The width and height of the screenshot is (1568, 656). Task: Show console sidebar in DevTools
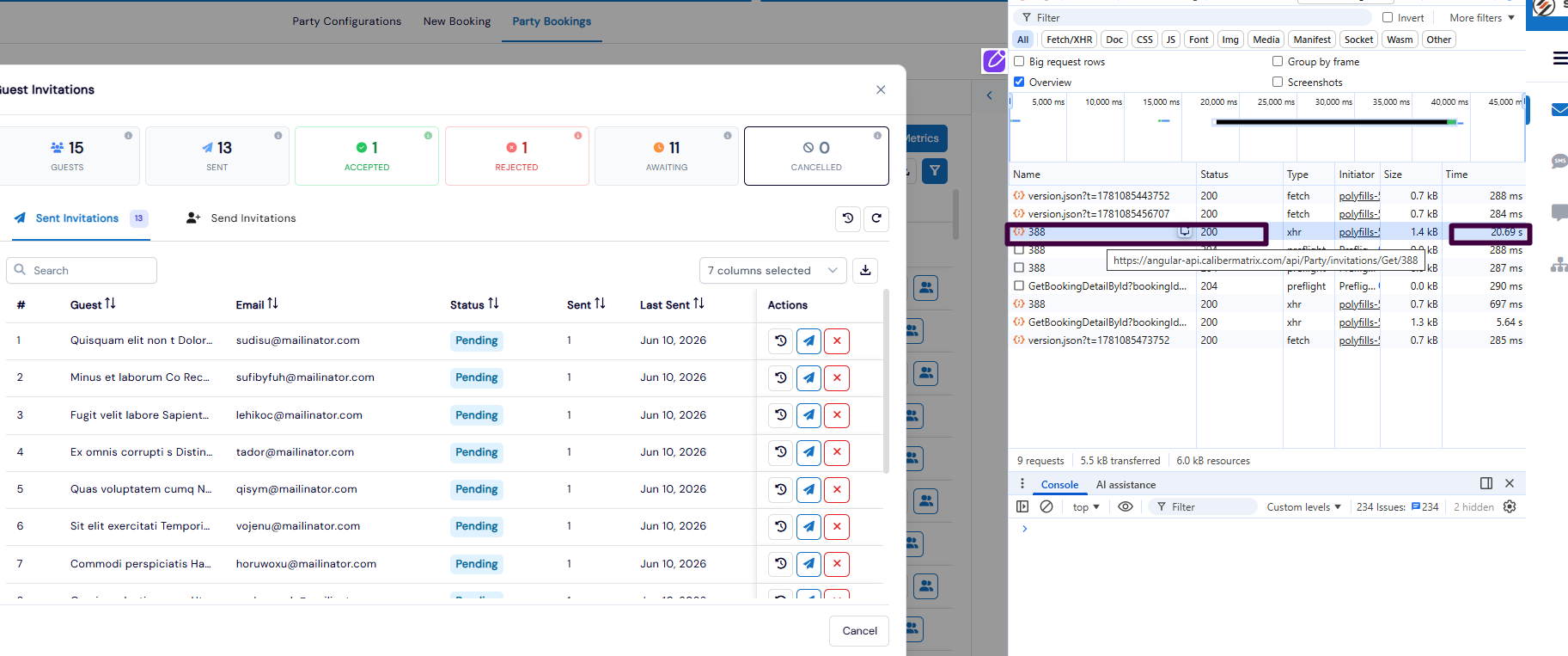pos(1022,507)
